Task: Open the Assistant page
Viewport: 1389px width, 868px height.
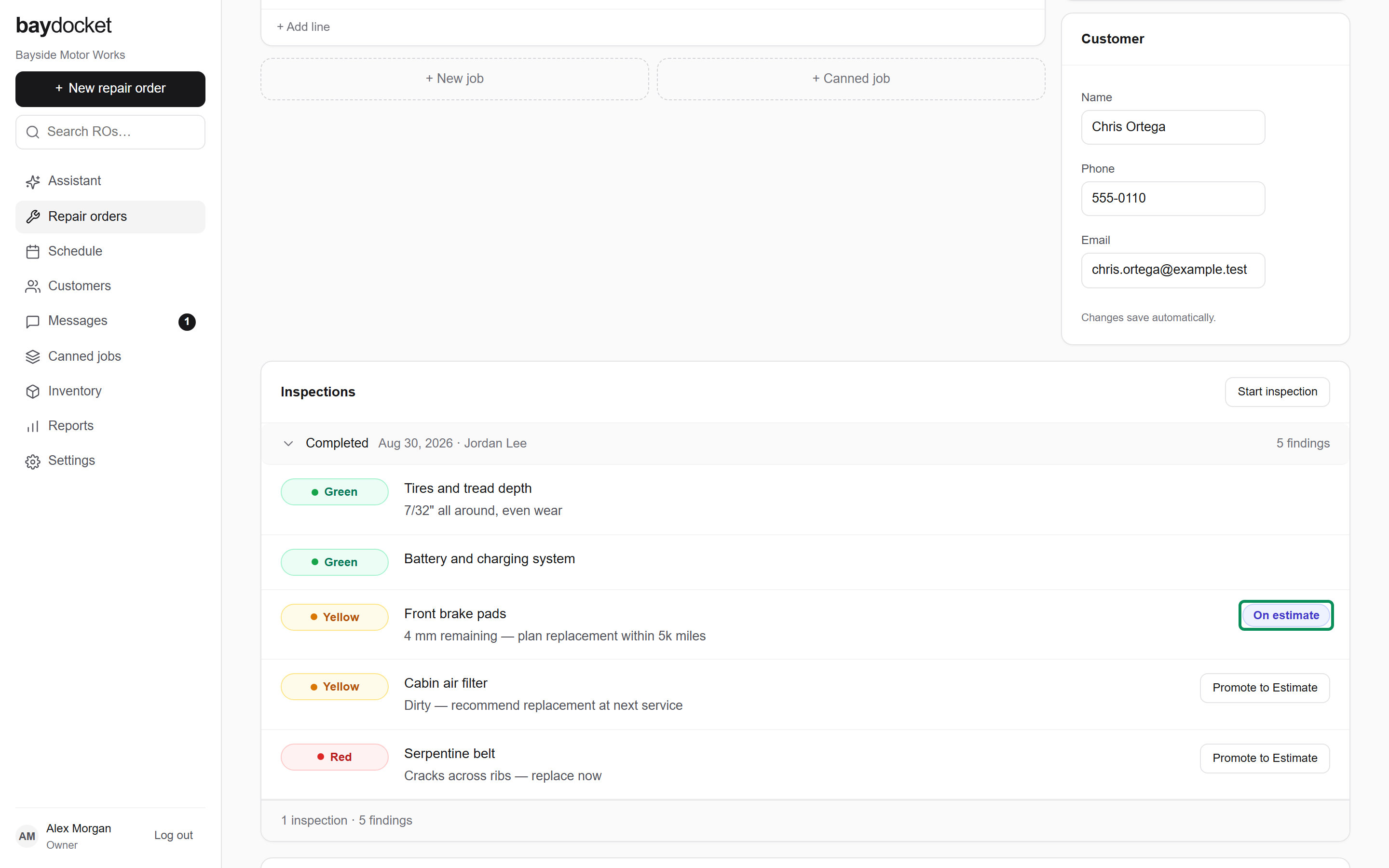Action: [x=110, y=181]
